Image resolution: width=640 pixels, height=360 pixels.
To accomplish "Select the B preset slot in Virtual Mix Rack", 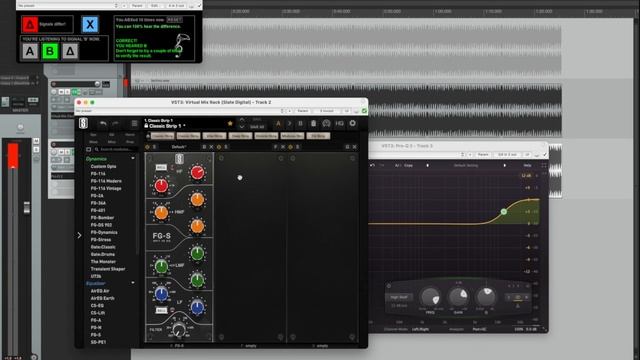I will (300, 123).
